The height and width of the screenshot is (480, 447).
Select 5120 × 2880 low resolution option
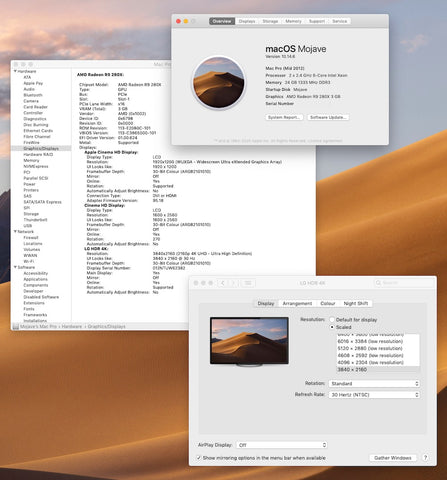(378, 348)
